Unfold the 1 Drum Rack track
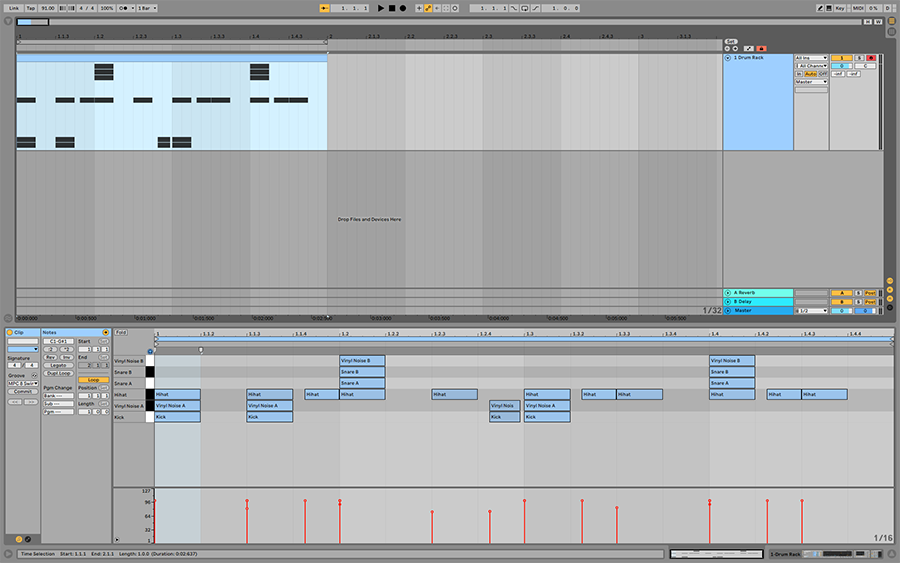 (728, 58)
